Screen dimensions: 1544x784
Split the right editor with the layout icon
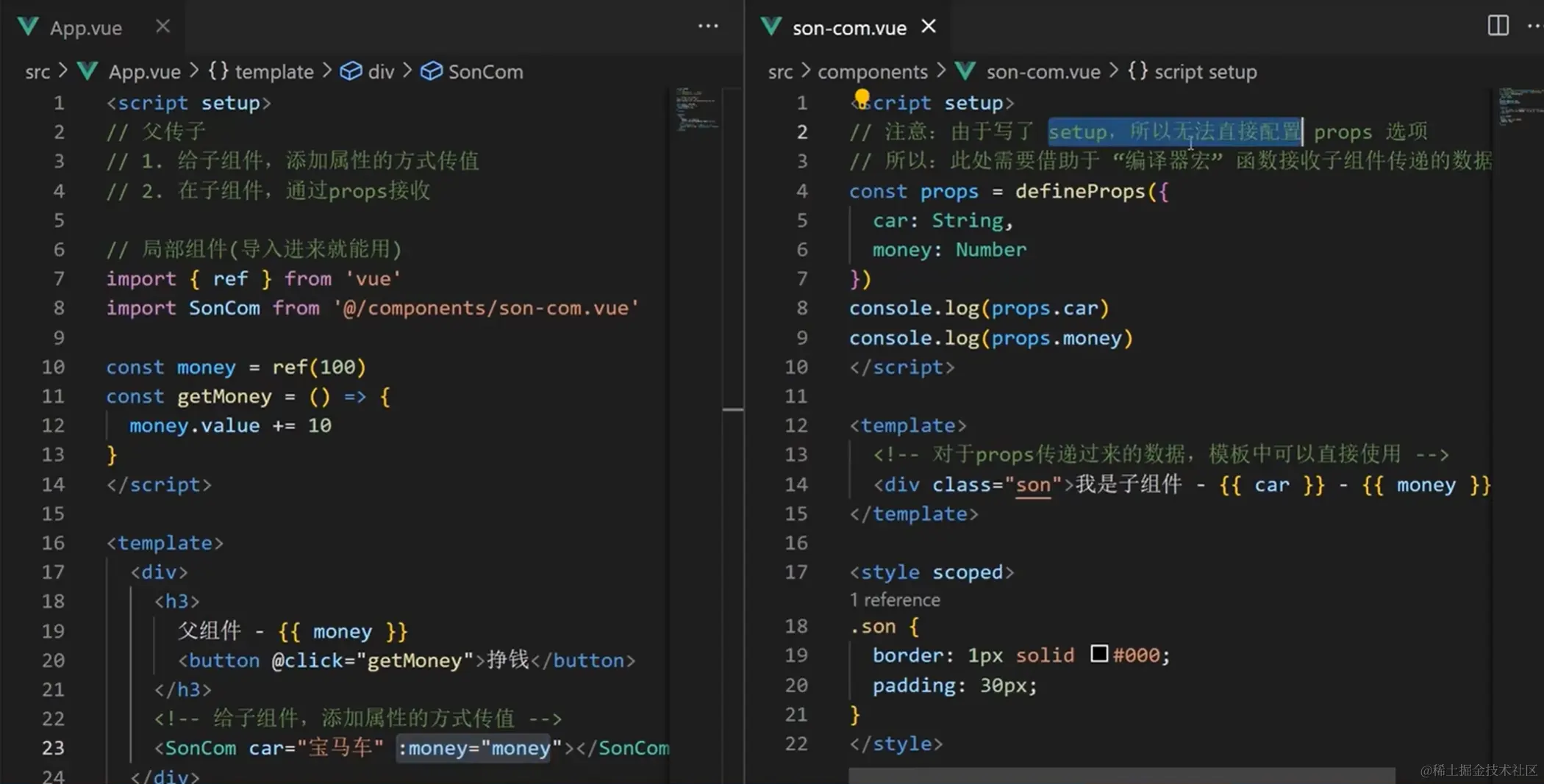tap(1498, 26)
